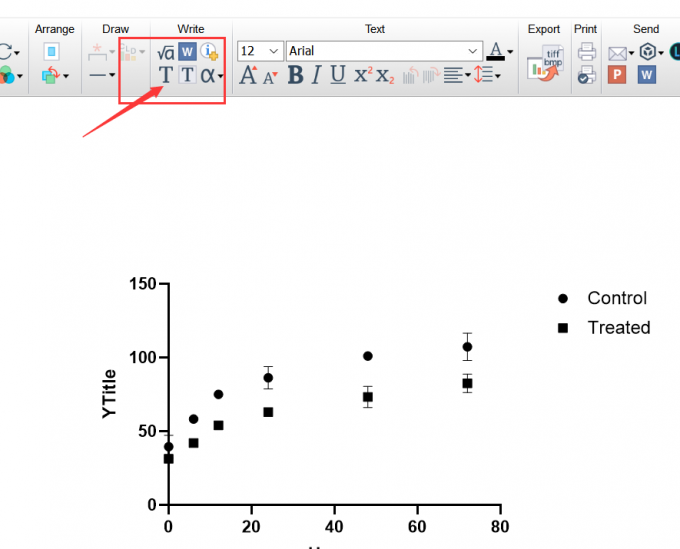680x549 pixels.
Task: Select the YTitle axis label
Action: [x=109, y=394]
